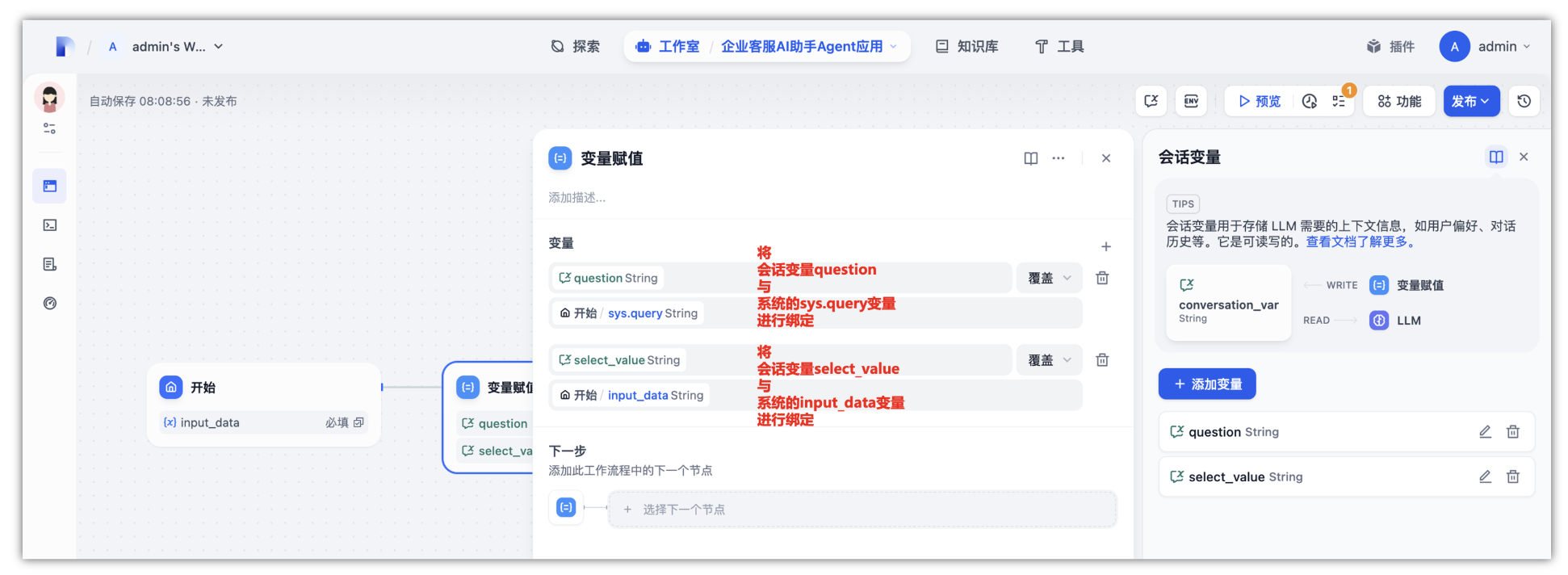Click the 变量赋值 node type icon in panel header

click(560, 158)
